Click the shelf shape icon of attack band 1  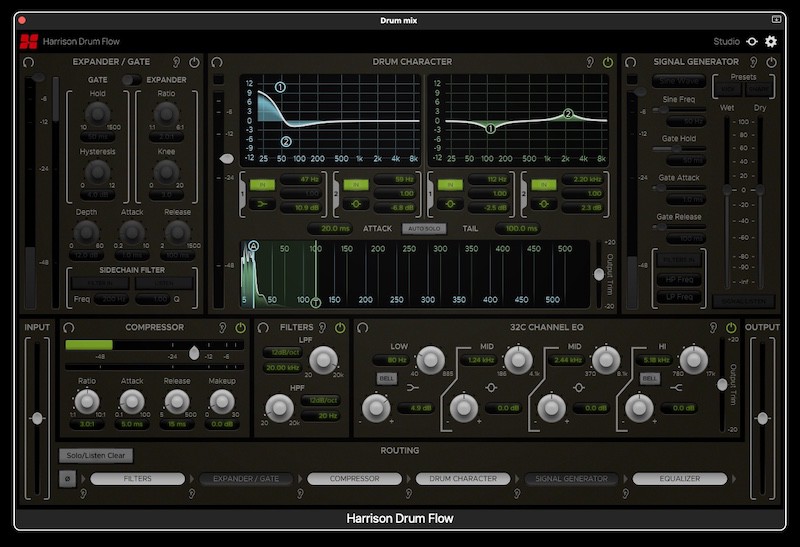(262, 204)
